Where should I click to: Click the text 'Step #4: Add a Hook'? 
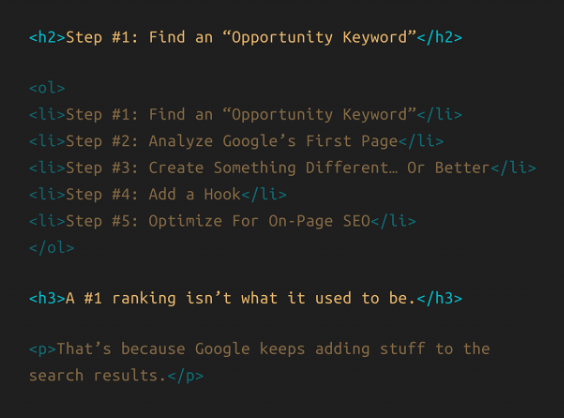[x=153, y=195]
